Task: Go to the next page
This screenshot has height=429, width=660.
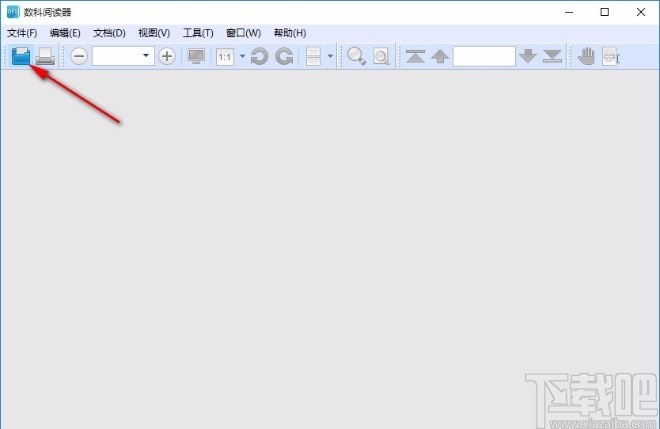Action: [528, 56]
